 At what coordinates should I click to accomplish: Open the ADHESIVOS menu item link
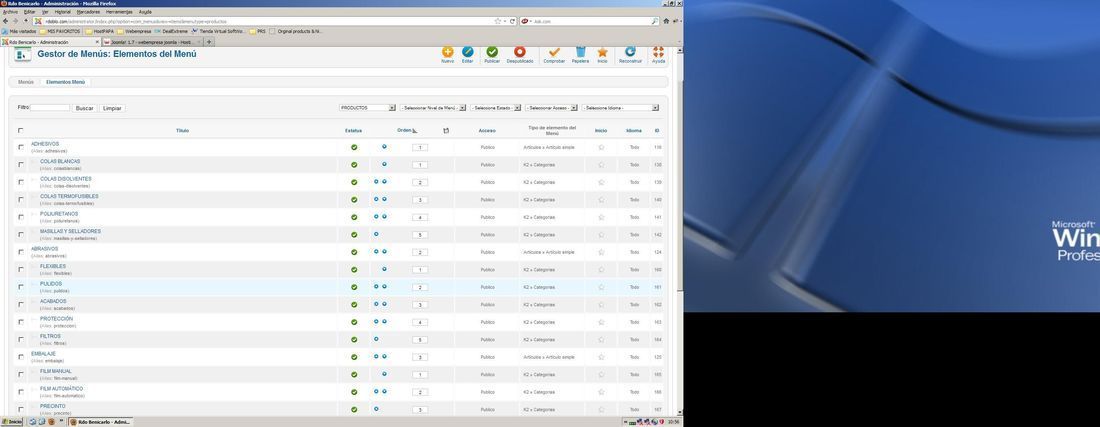45,144
